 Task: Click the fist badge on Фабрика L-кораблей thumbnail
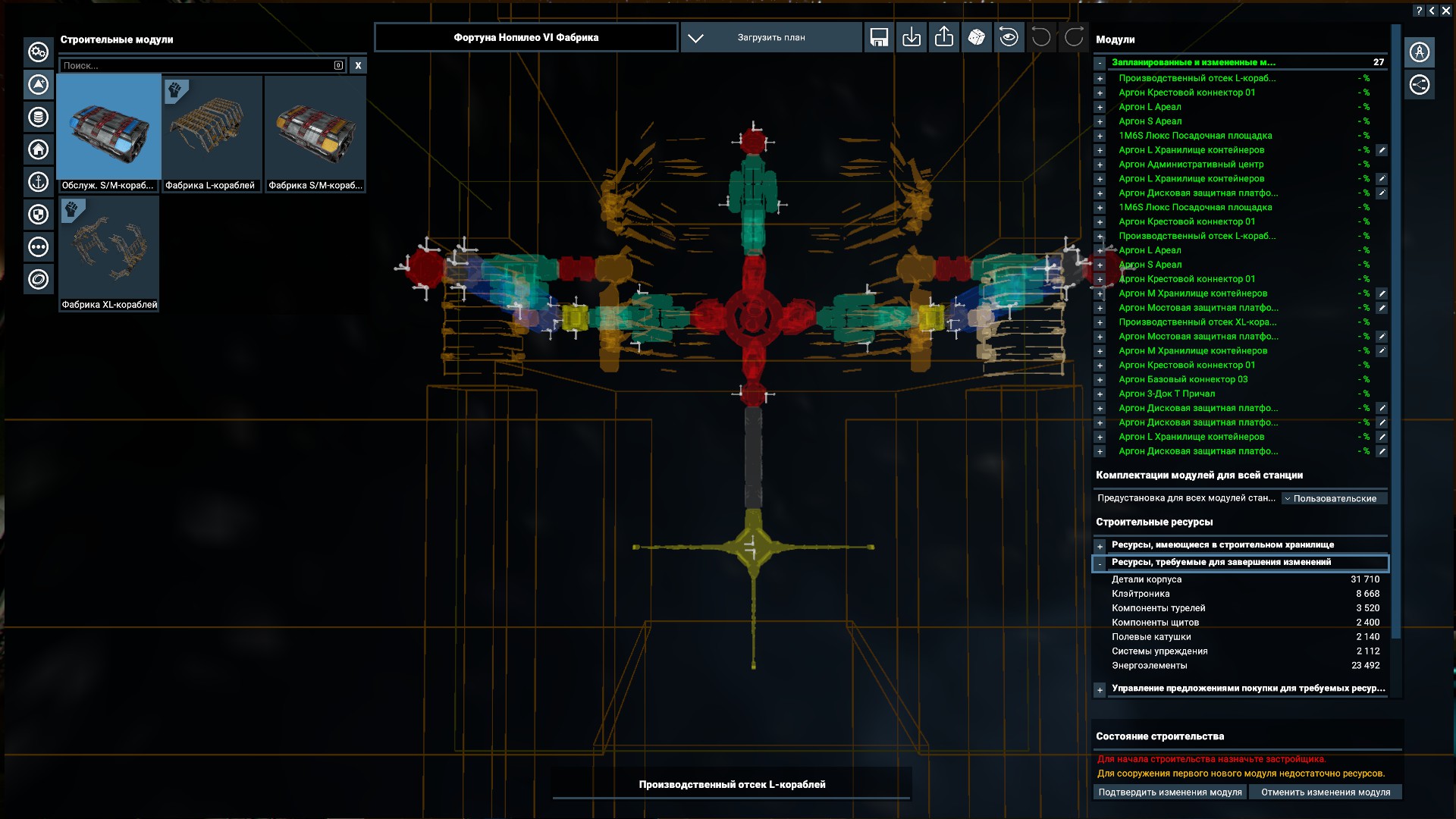pos(175,92)
